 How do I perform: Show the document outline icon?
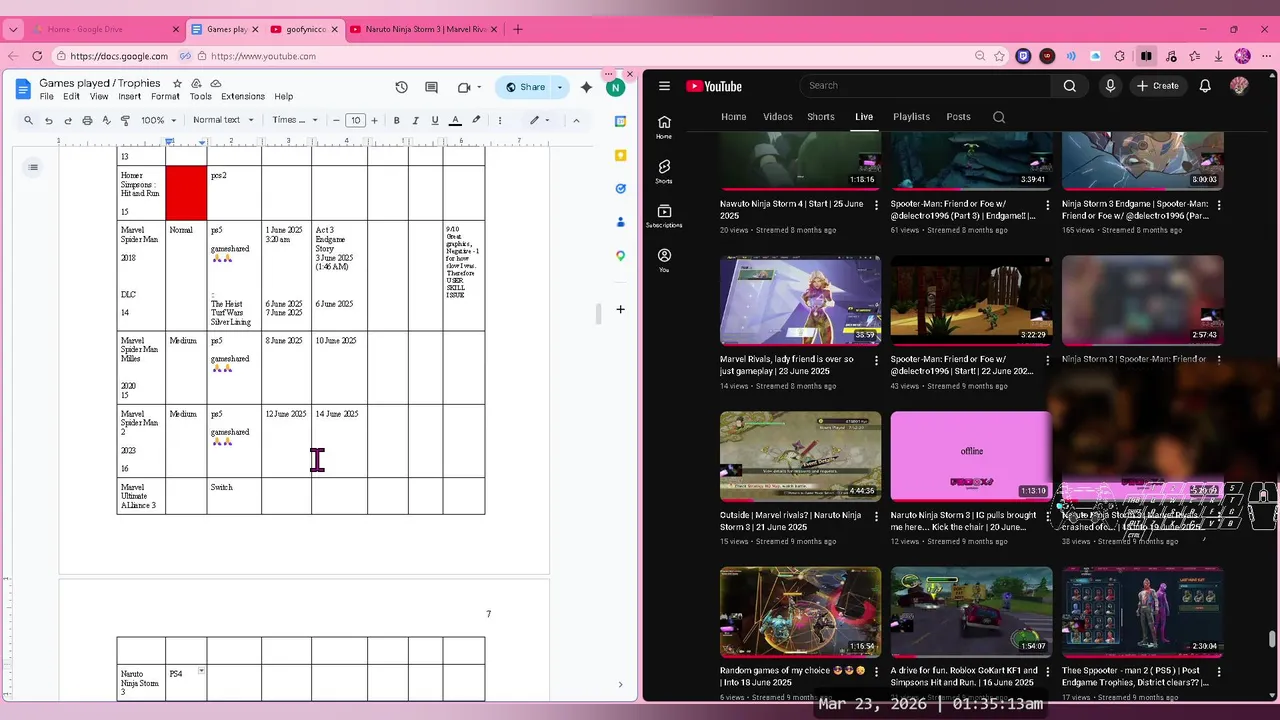point(33,167)
